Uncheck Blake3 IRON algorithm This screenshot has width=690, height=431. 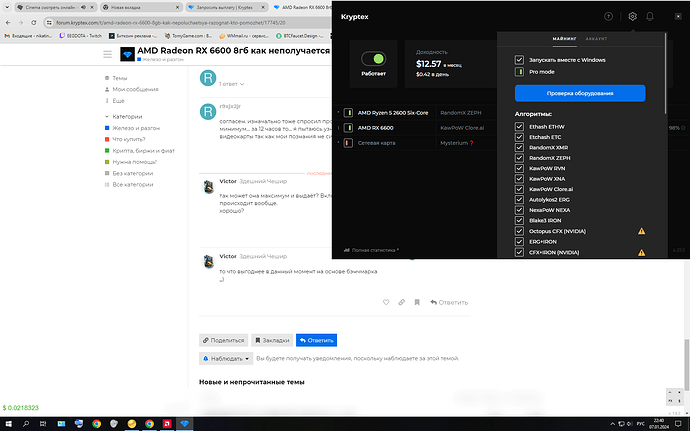click(x=519, y=221)
